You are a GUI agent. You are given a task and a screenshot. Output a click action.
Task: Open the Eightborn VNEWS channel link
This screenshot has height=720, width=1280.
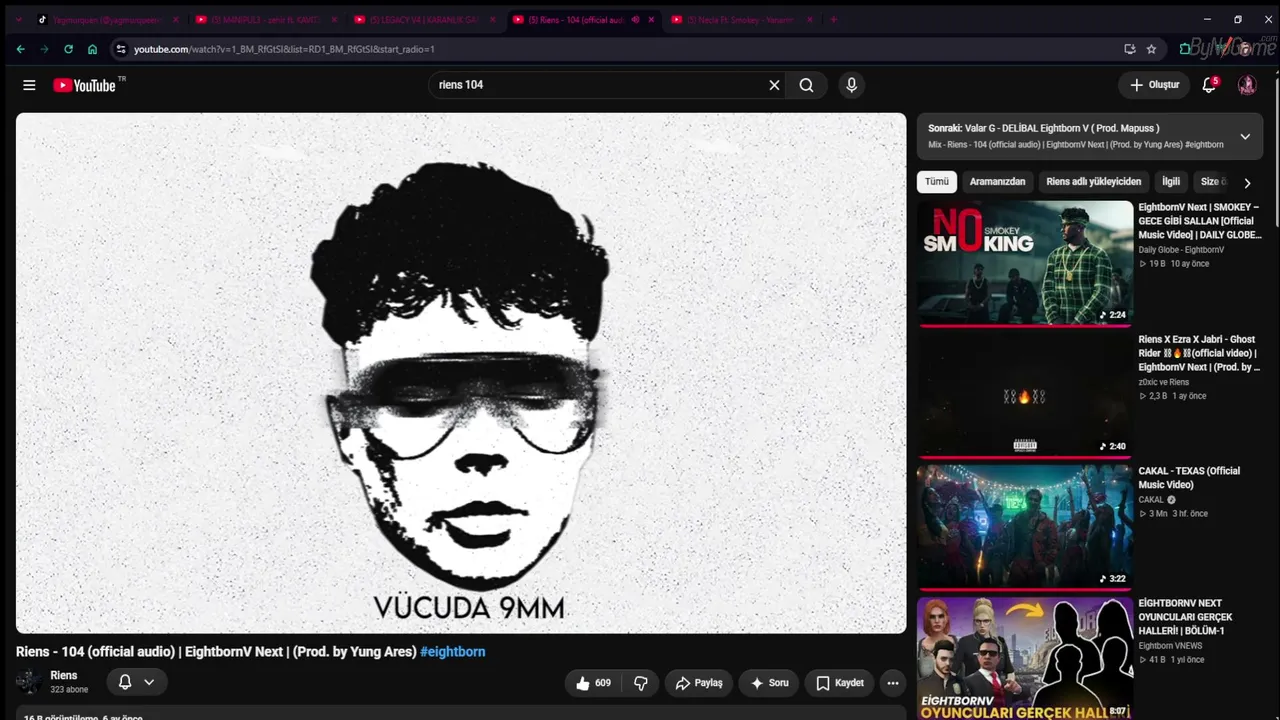click(x=1171, y=646)
